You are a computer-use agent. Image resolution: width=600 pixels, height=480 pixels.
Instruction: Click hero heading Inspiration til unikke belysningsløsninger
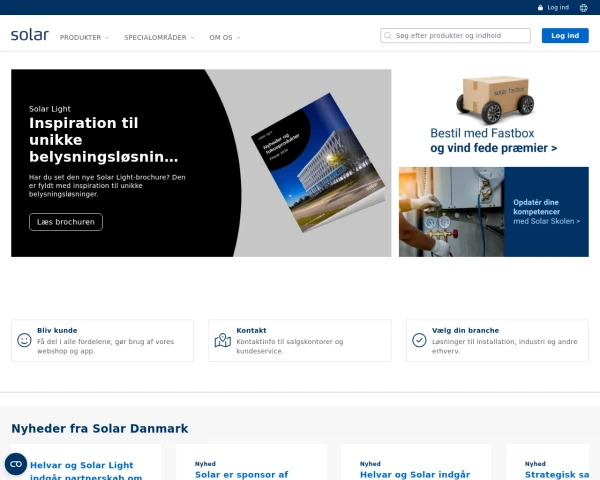click(104, 140)
